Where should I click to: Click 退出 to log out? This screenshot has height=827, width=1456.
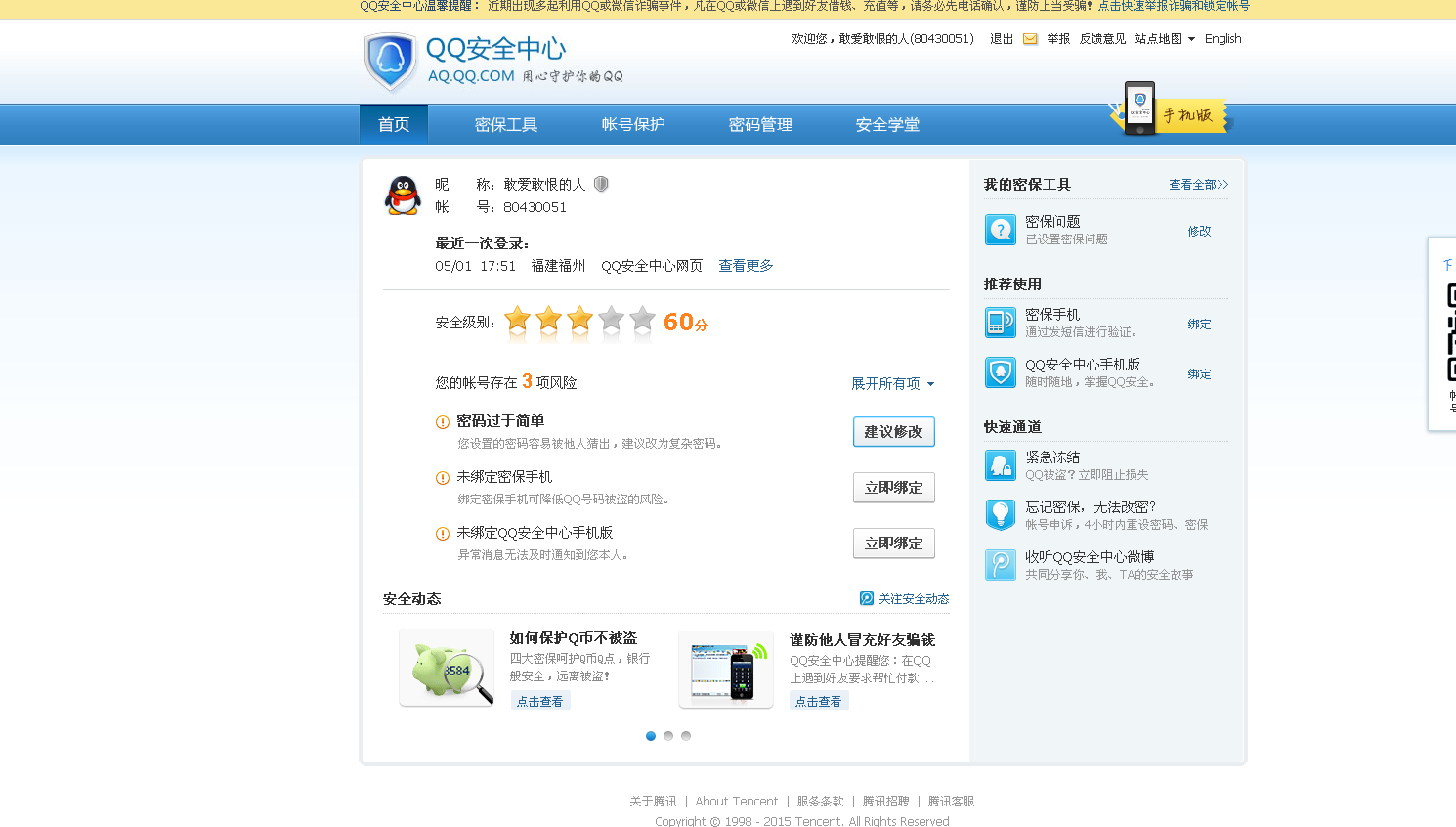click(1002, 39)
